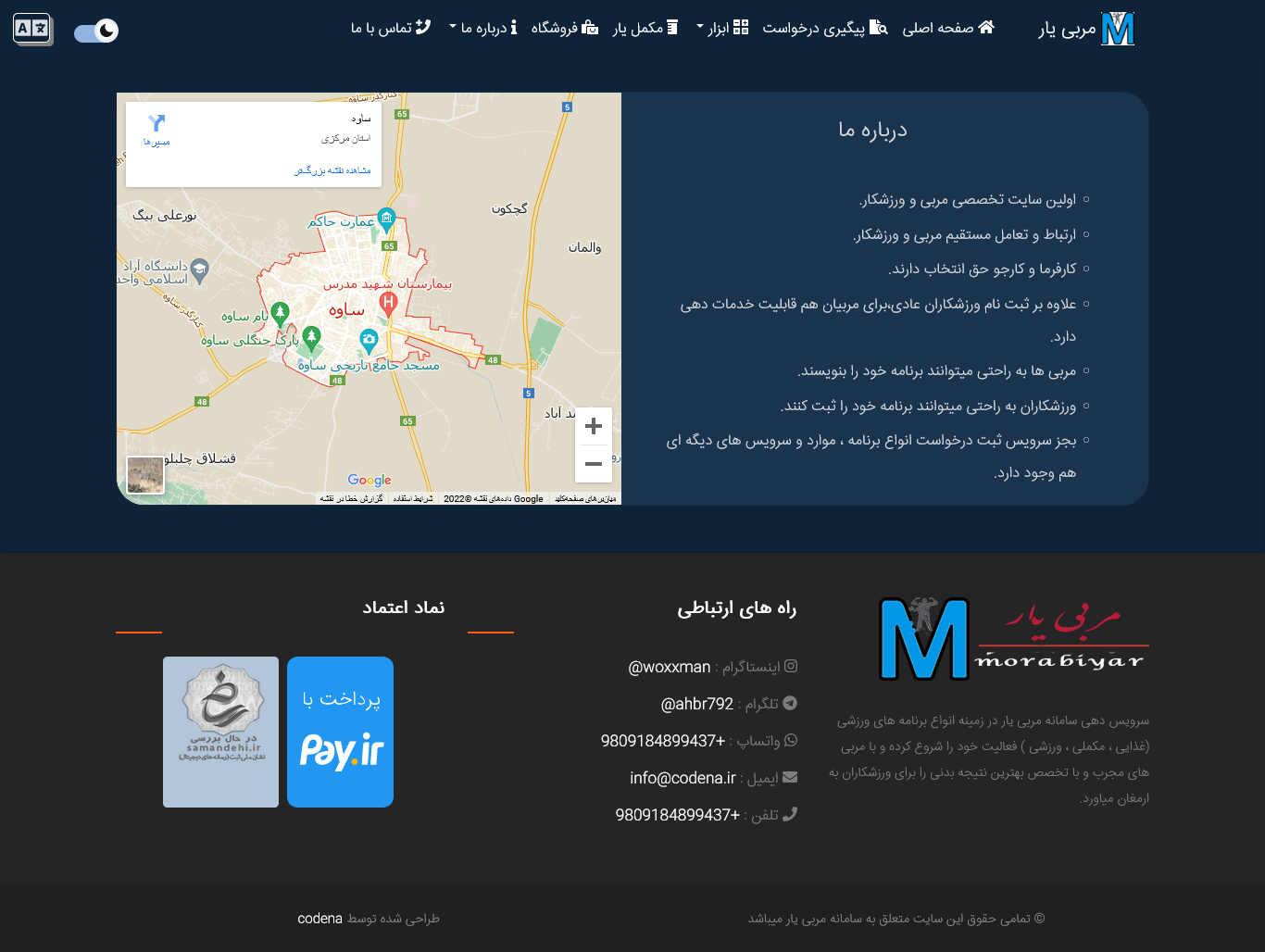Image resolution: width=1265 pixels, height=952 pixels.
Task: Go to the فروشگاه shop page
Action: 564,28
